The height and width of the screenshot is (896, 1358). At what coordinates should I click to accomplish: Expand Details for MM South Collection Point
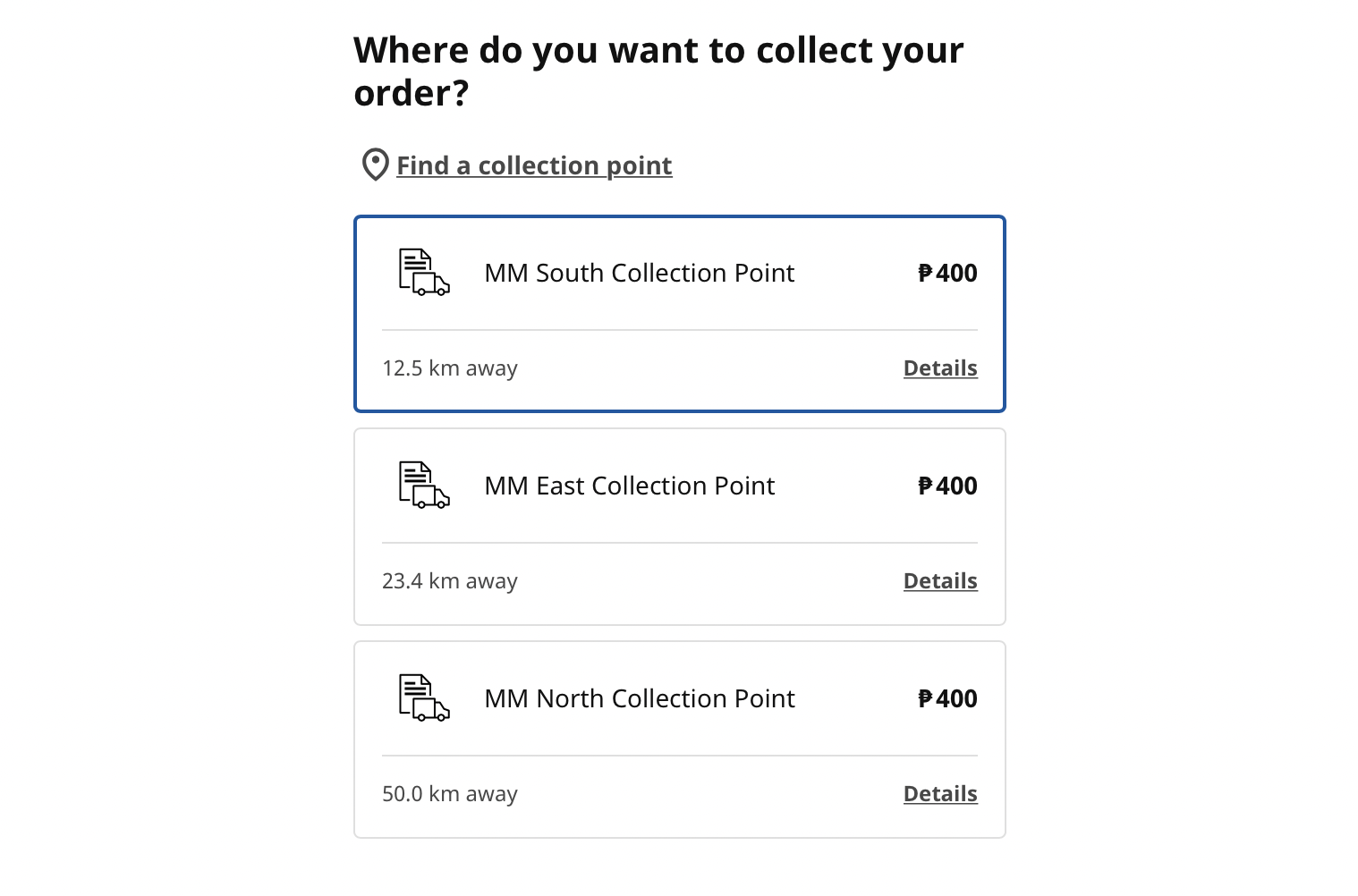pyautogui.click(x=940, y=368)
